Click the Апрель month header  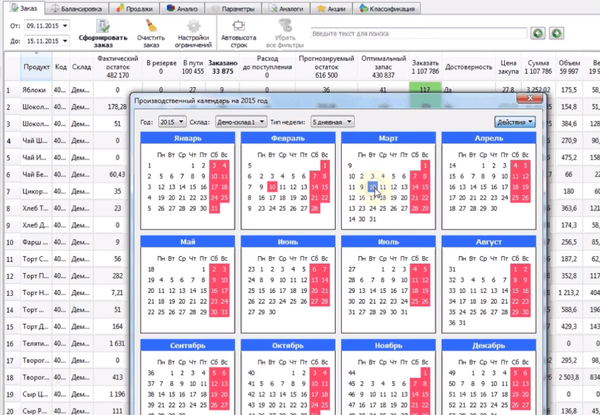tap(489, 138)
